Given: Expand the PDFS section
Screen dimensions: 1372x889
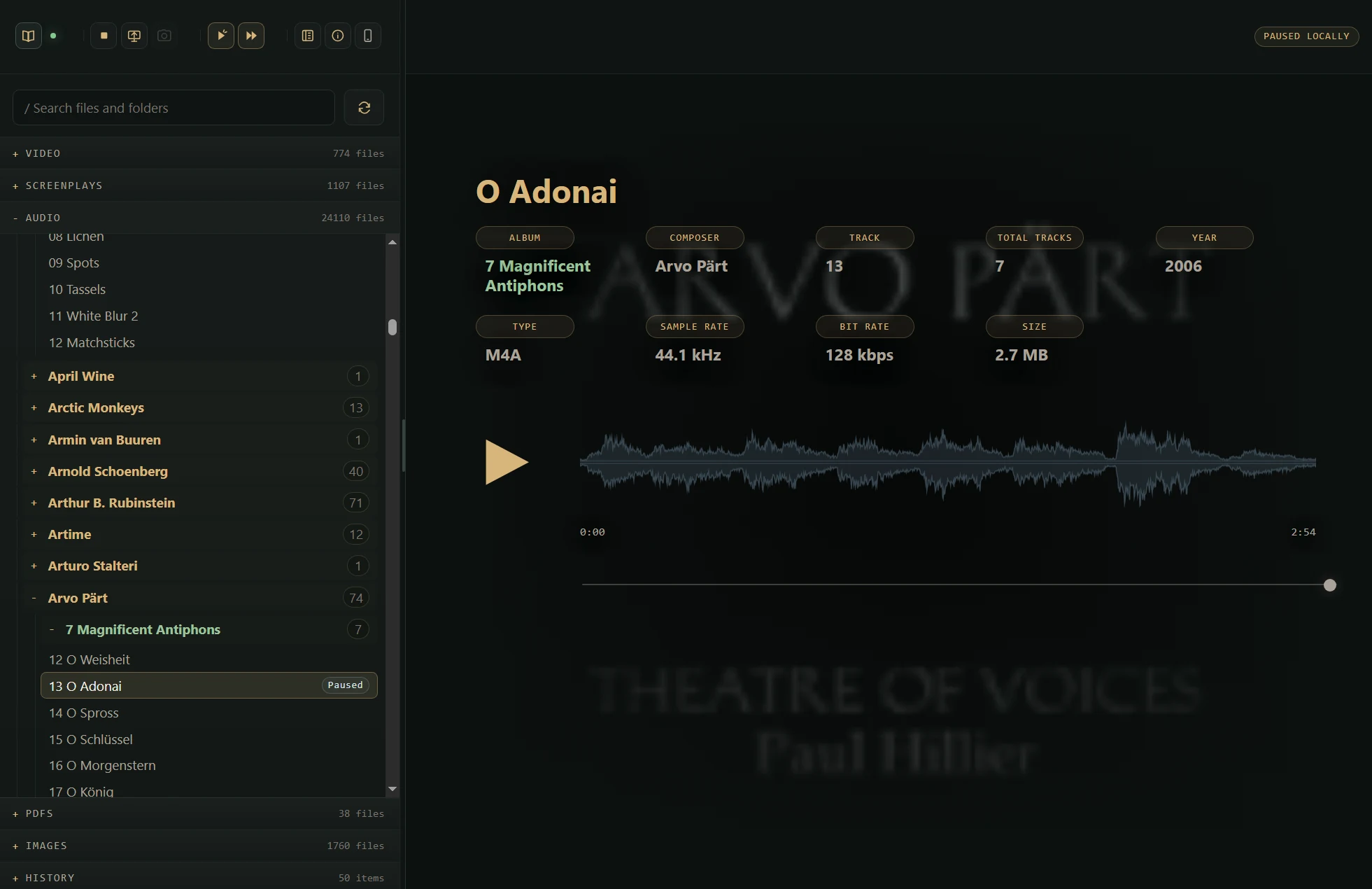Looking at the screenshot, I should click(x=199, y=813).
